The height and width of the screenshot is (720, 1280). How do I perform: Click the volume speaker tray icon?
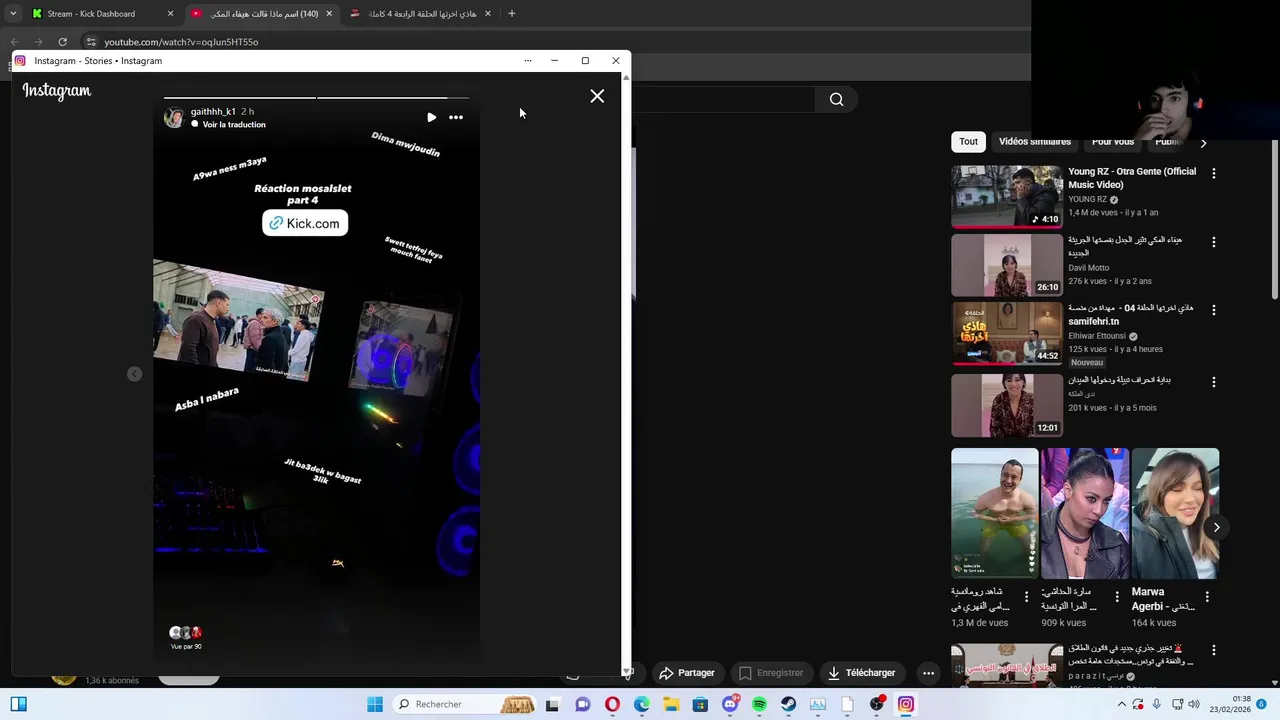(1194, 705)
